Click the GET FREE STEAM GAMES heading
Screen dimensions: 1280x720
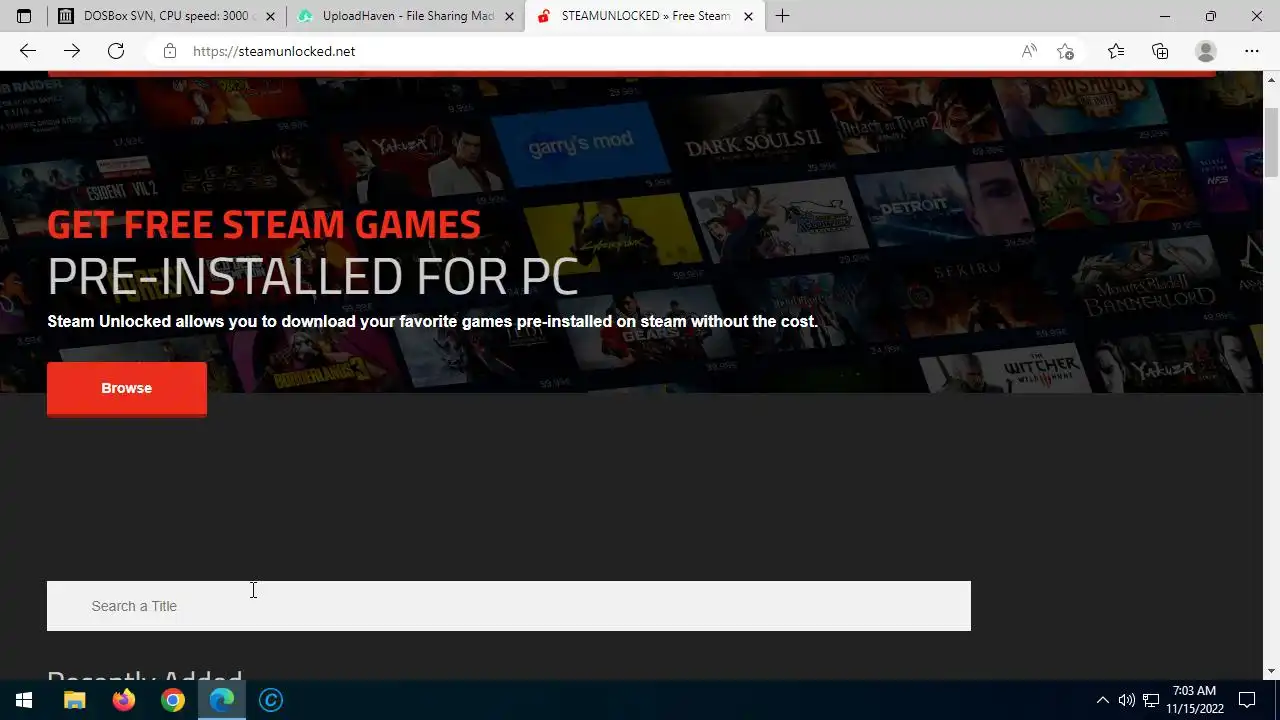pyautogui.click(x=264, y=225)
